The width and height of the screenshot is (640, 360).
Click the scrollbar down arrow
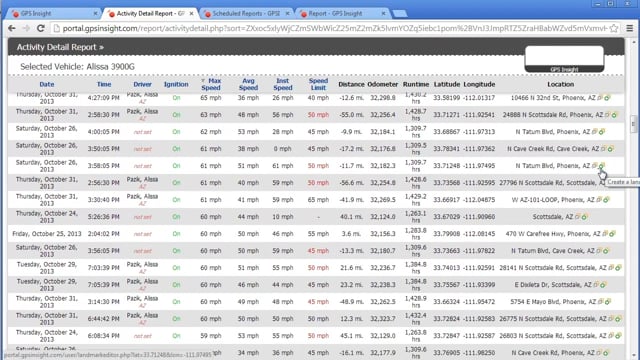pos(633,355)
